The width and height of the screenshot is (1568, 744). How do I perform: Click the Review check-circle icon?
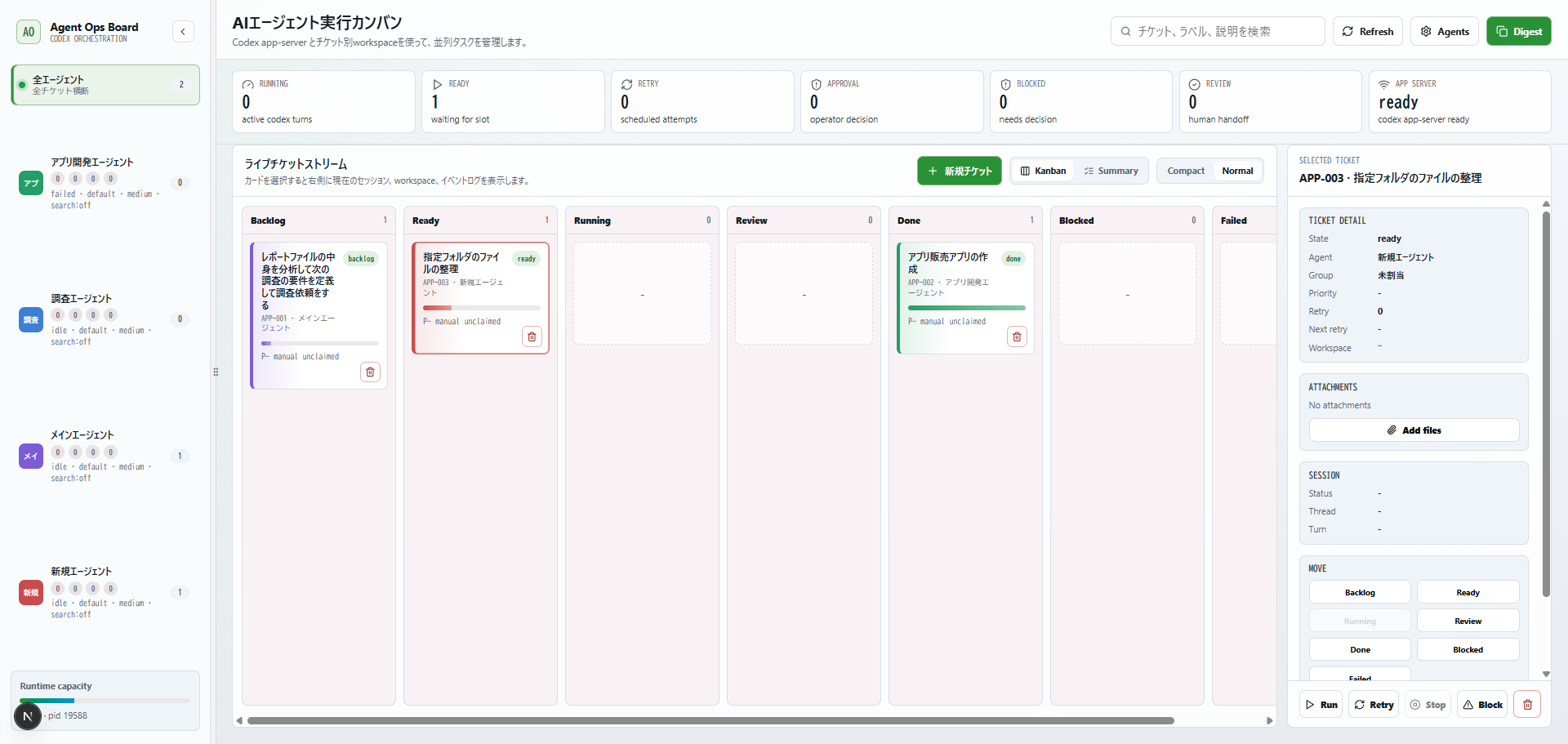[x=1194, y=84]
